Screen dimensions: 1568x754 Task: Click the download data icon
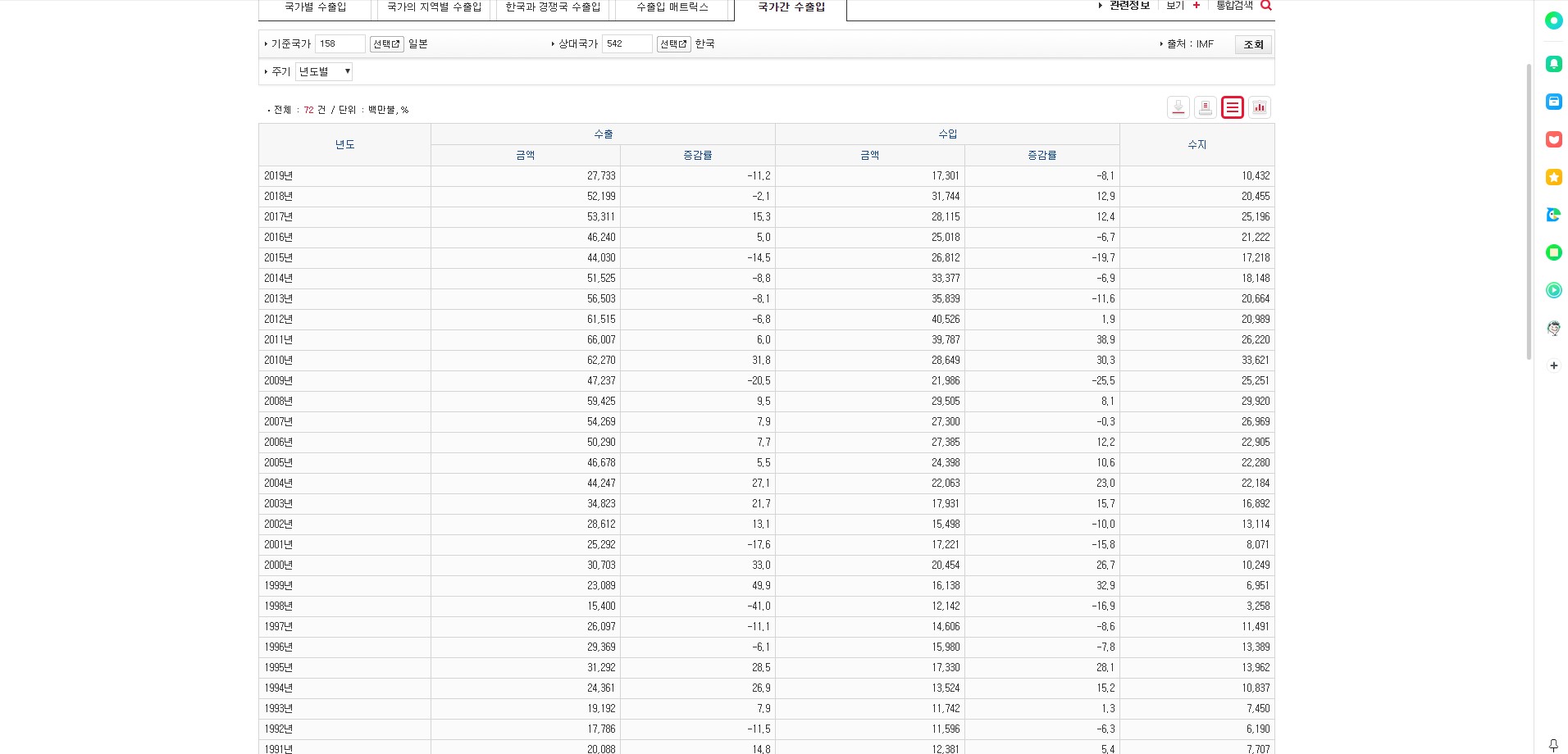click(1178, 107)
